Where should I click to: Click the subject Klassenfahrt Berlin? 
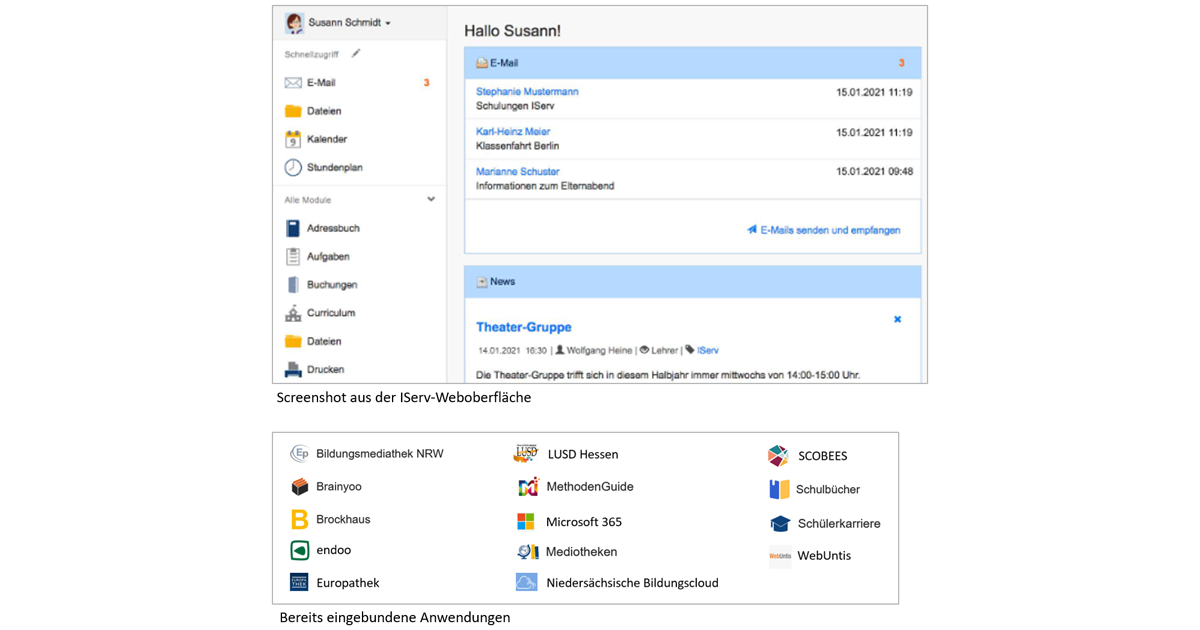(517, 146)
